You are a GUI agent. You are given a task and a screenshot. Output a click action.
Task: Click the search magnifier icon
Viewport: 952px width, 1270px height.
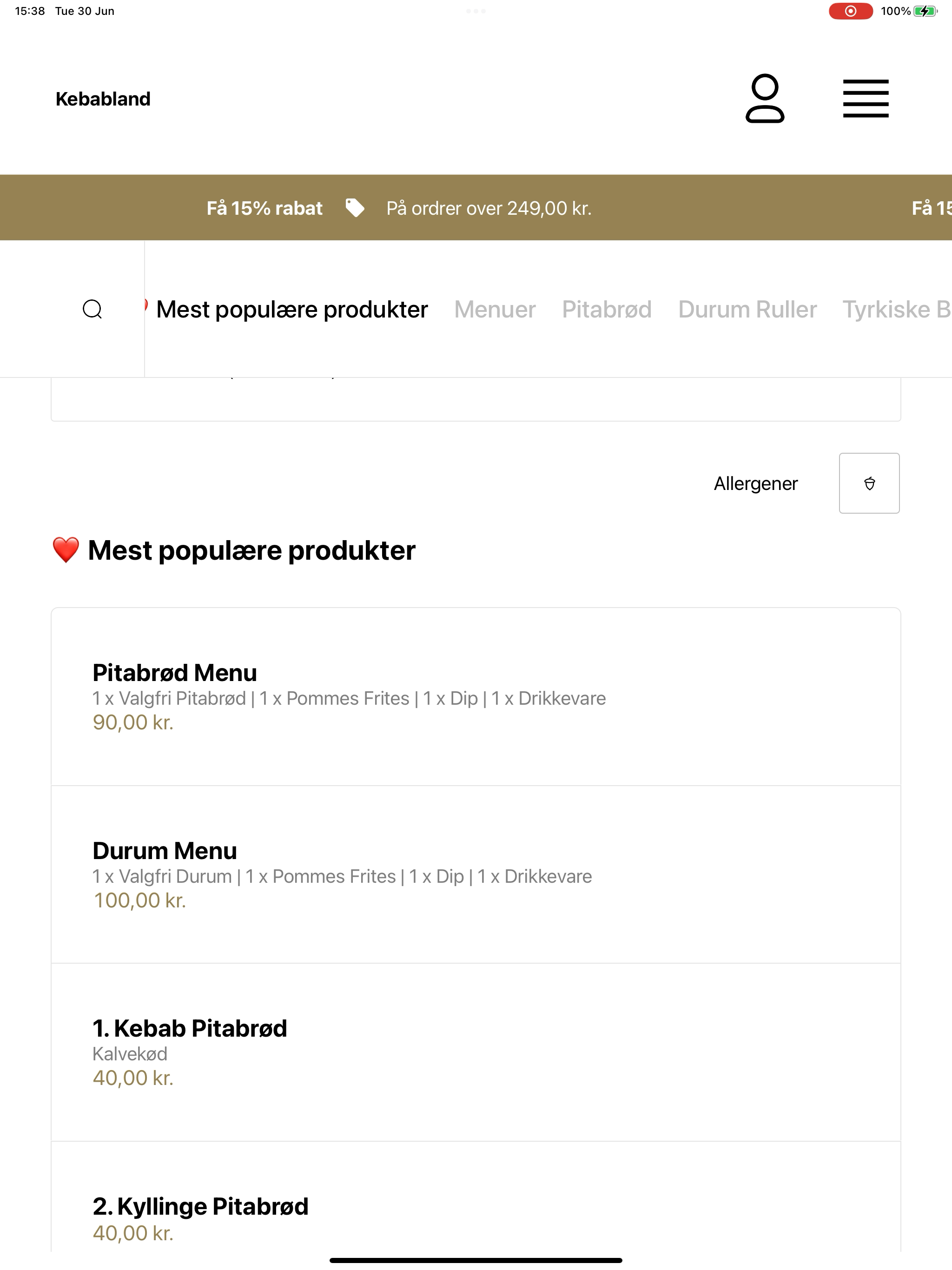point(93,309)
